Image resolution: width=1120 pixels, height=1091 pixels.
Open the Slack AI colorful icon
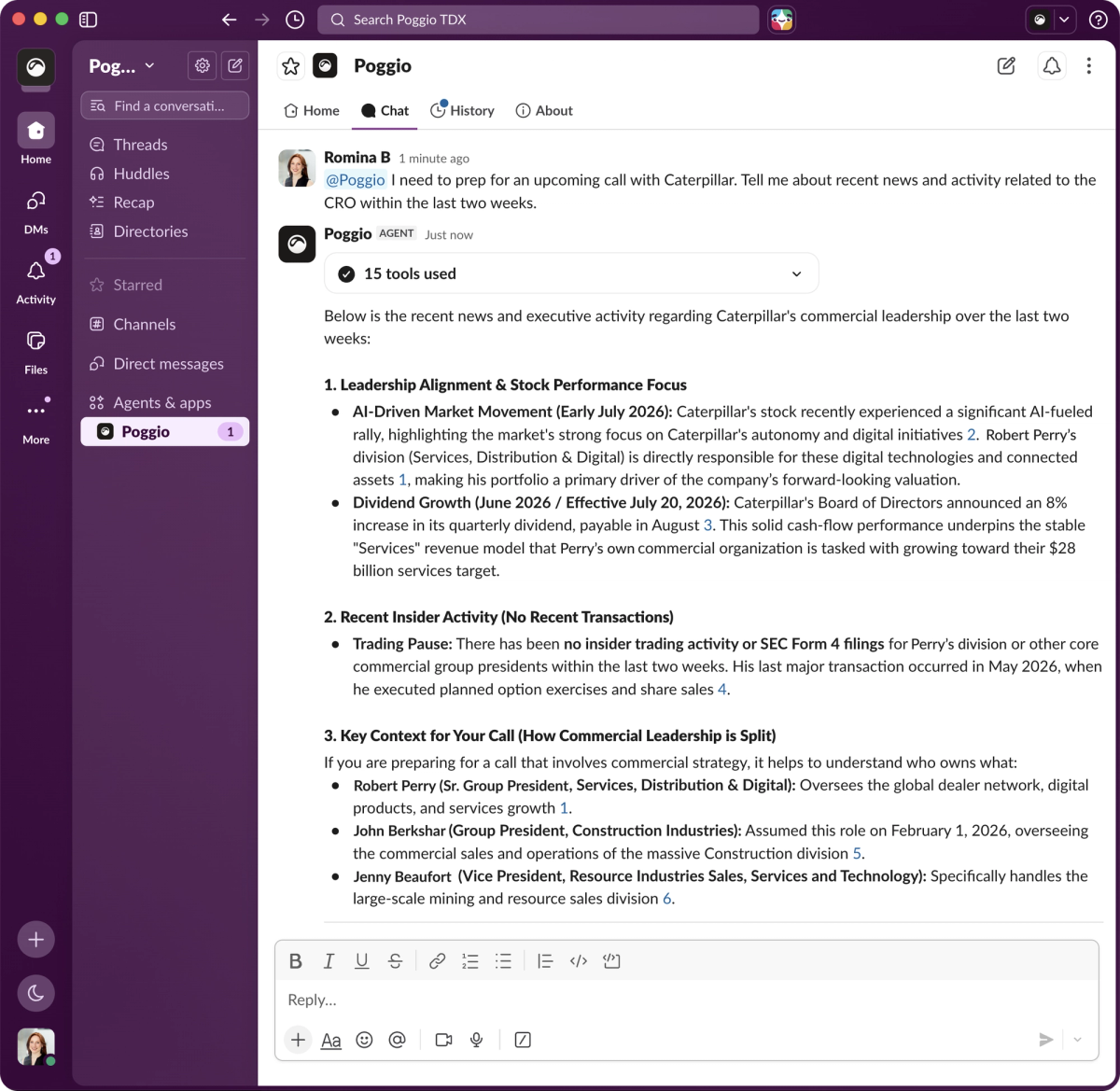[782, 20]
